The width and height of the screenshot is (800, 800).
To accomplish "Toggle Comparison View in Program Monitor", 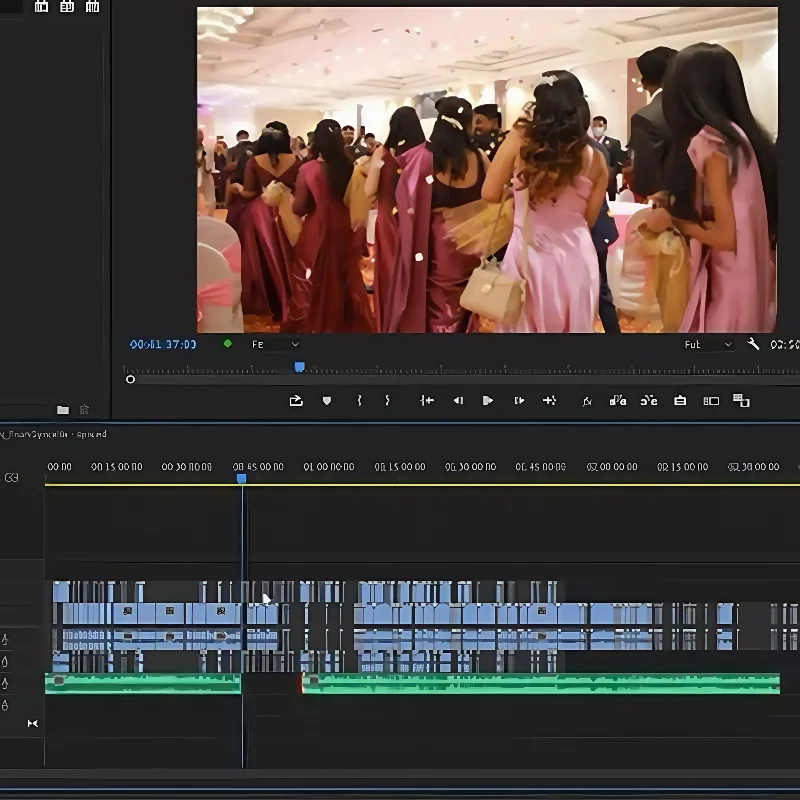I will pos(711,401).
